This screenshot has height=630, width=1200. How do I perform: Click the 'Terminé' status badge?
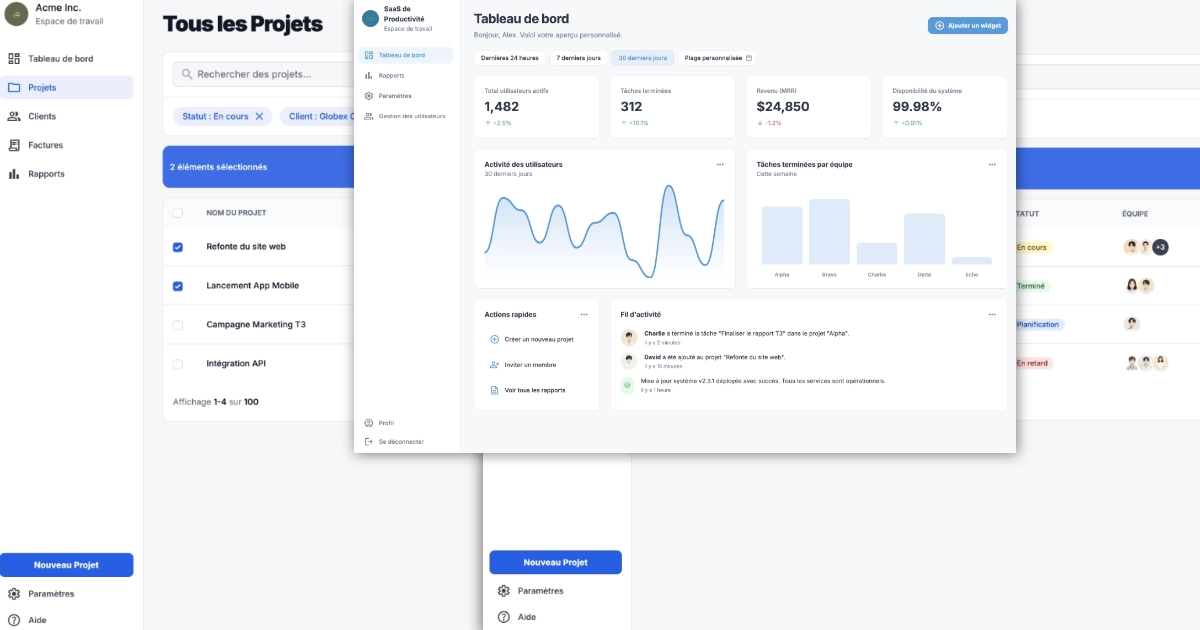pos(1033,286)
